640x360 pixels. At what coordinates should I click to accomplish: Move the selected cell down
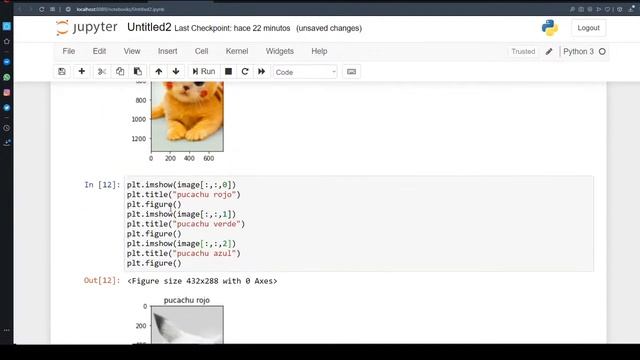point(176,72)
